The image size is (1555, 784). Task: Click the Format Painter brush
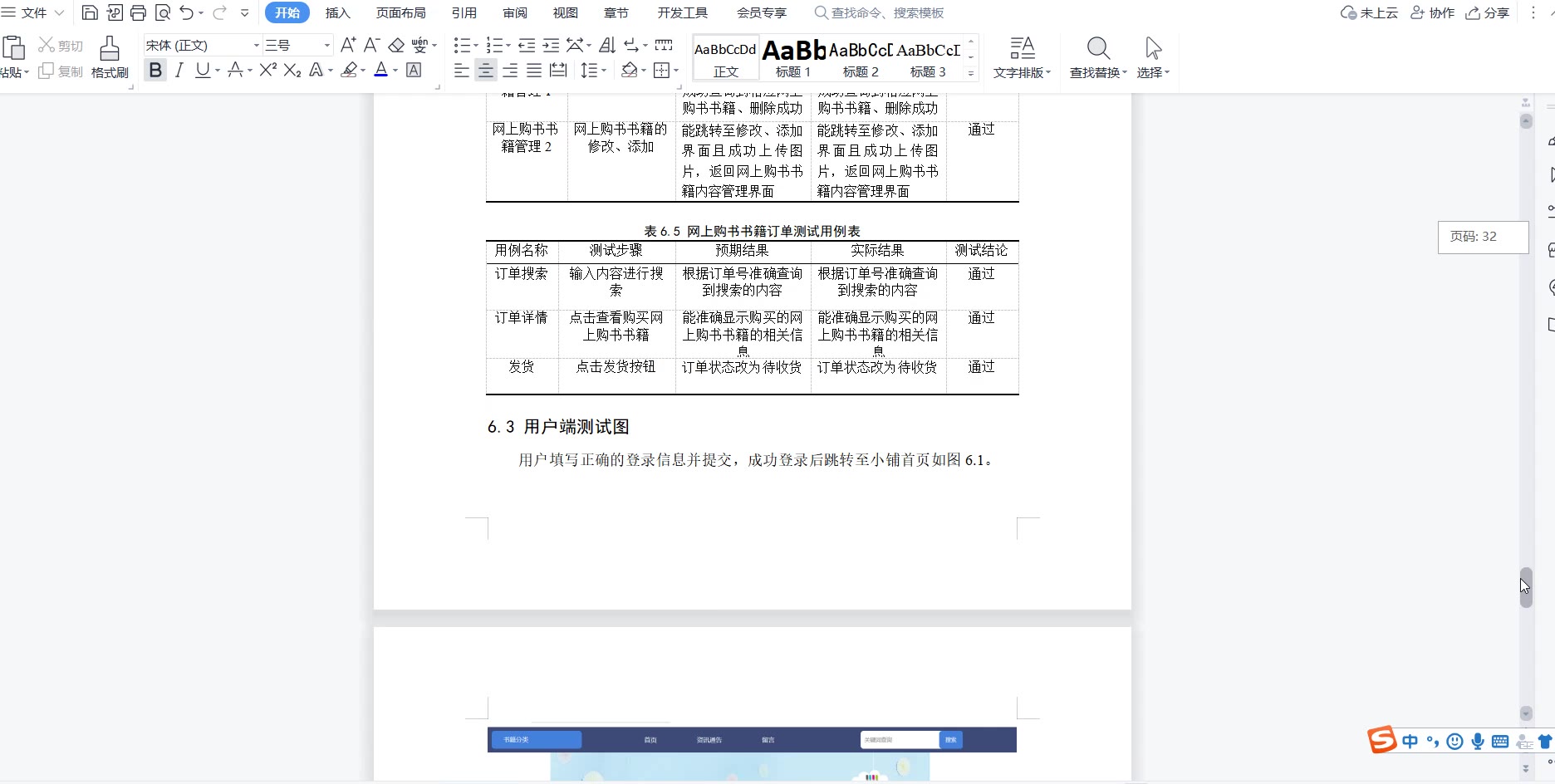click(x=109, y=56)
